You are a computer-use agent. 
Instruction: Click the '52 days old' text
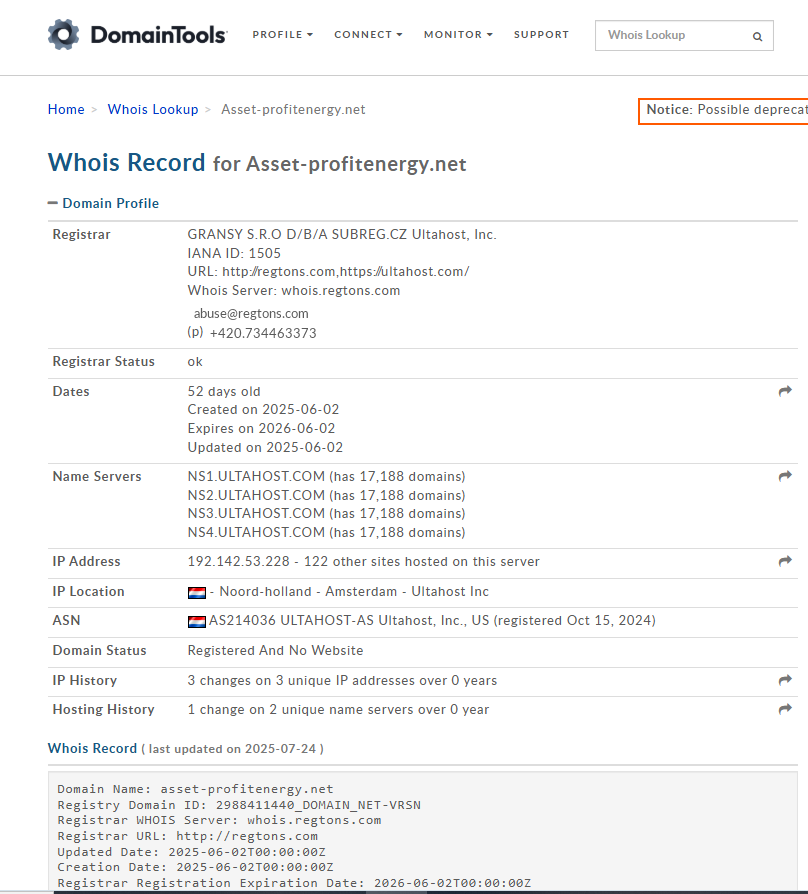click(x=224, y=392)
